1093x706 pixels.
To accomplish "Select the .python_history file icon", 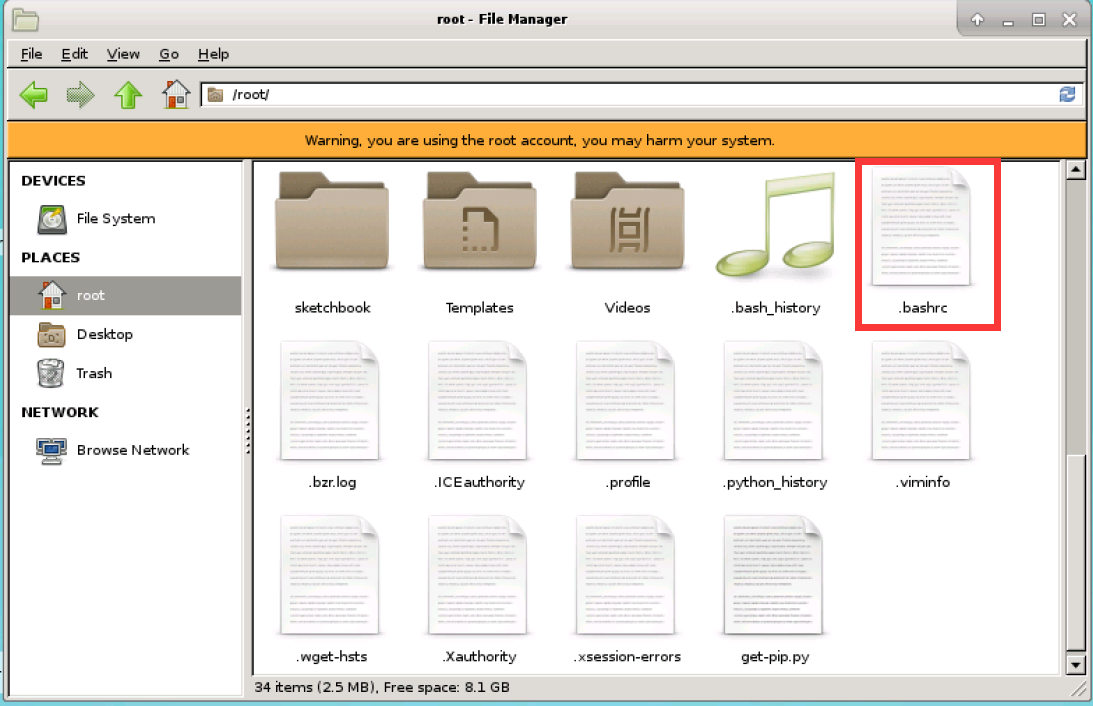I will [x=773, y=401].
